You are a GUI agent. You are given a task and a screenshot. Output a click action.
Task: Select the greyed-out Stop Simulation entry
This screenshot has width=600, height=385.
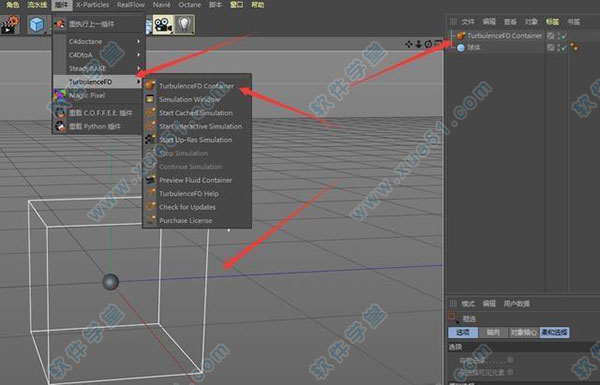coord(197,153)
